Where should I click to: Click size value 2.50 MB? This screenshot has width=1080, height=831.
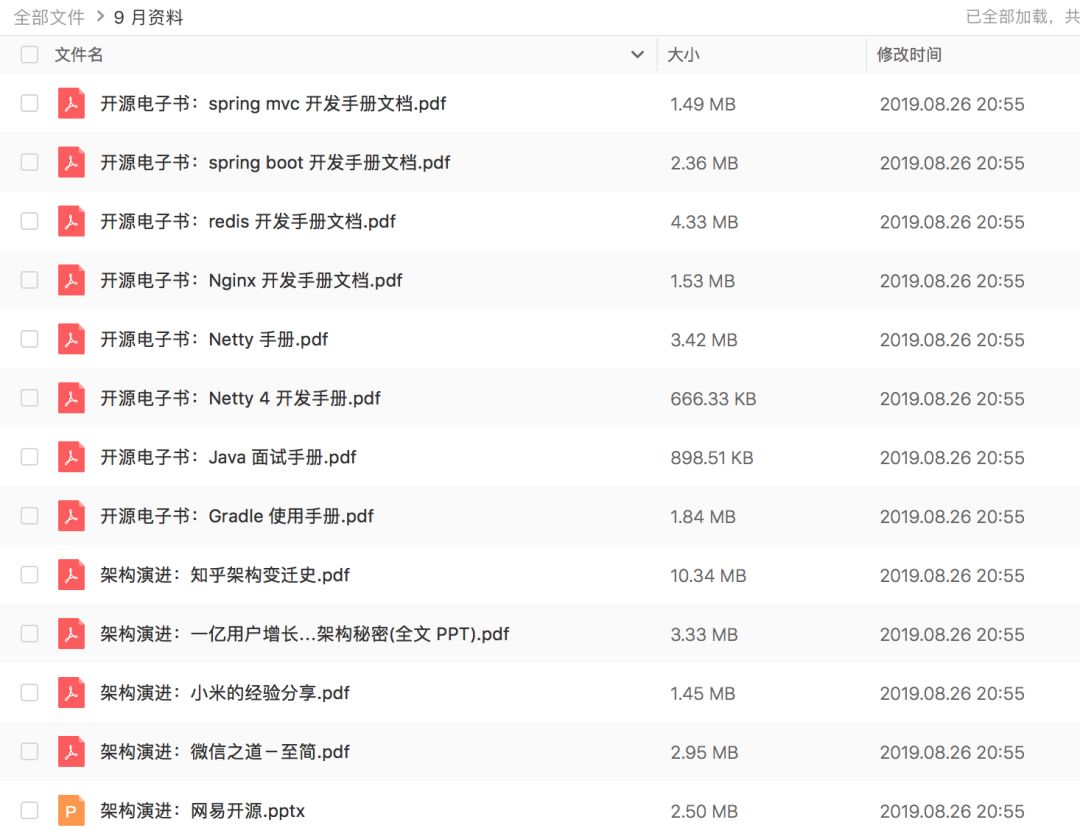pyautogui.click(x=704, y=811)
